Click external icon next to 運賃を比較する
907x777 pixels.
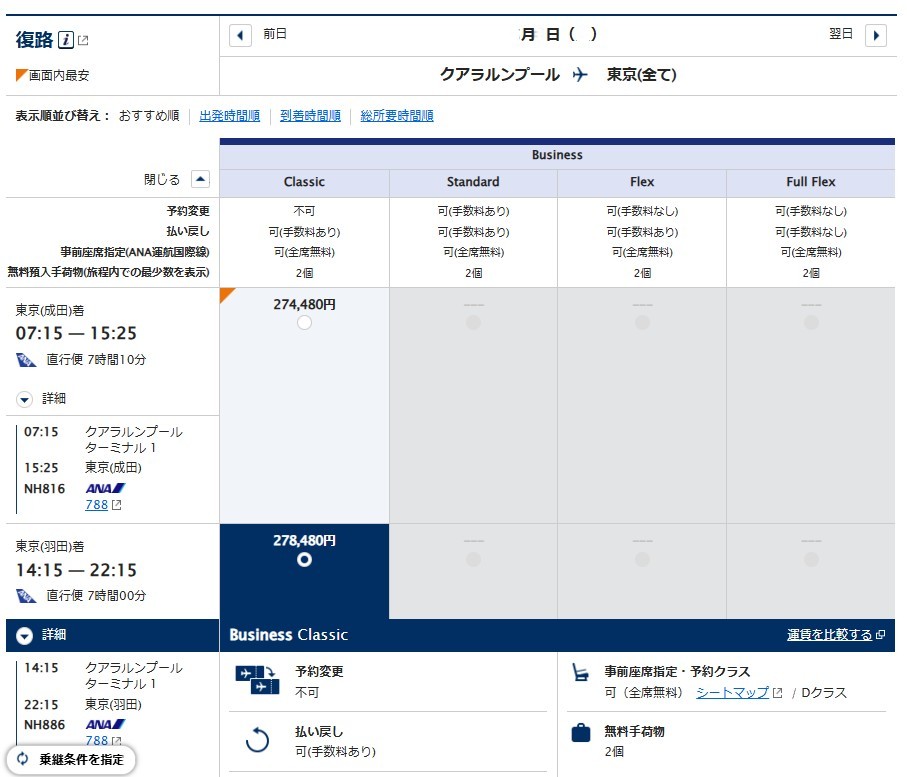(880, 635)
